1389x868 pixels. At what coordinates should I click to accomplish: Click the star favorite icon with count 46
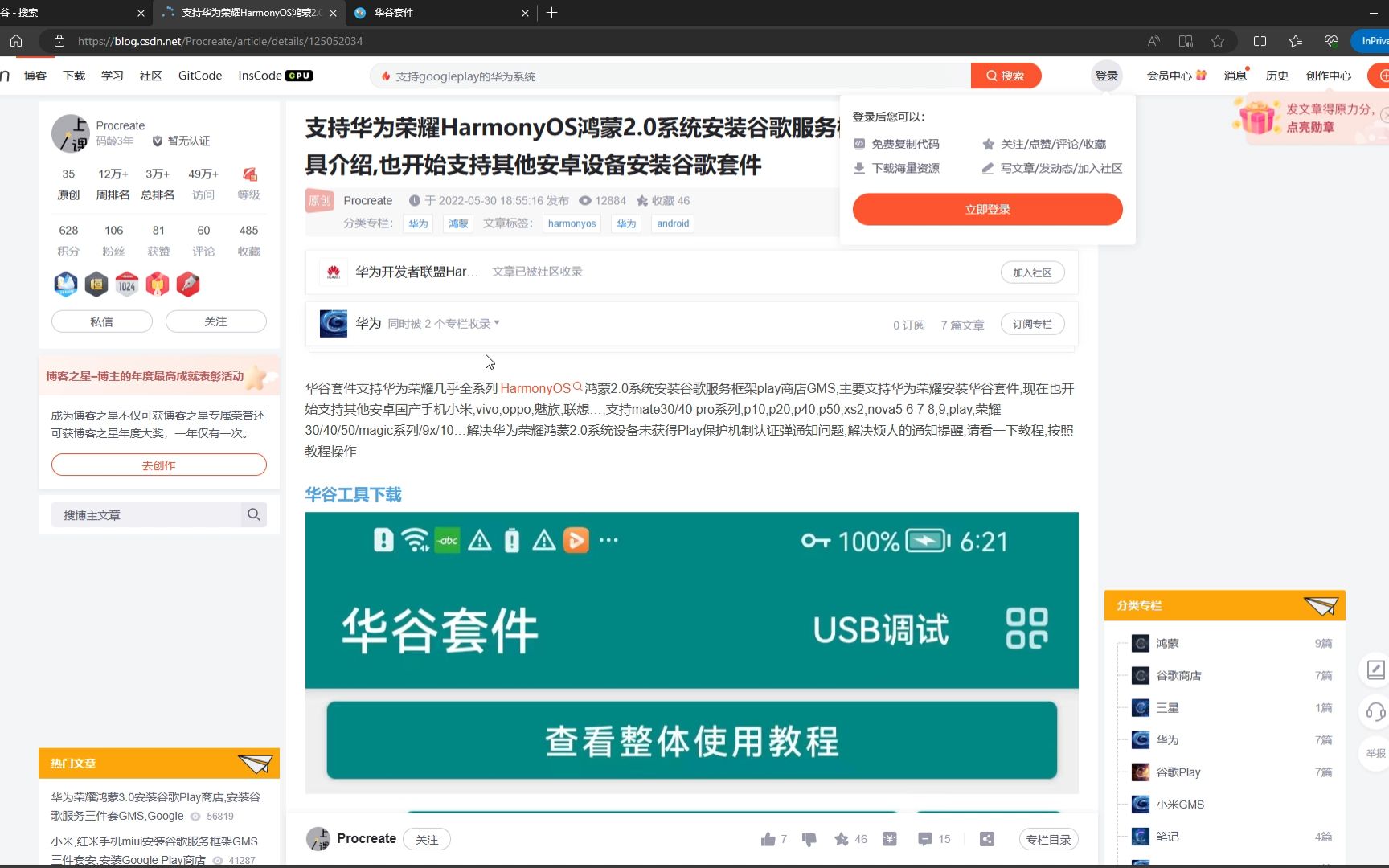click(842, 839)
